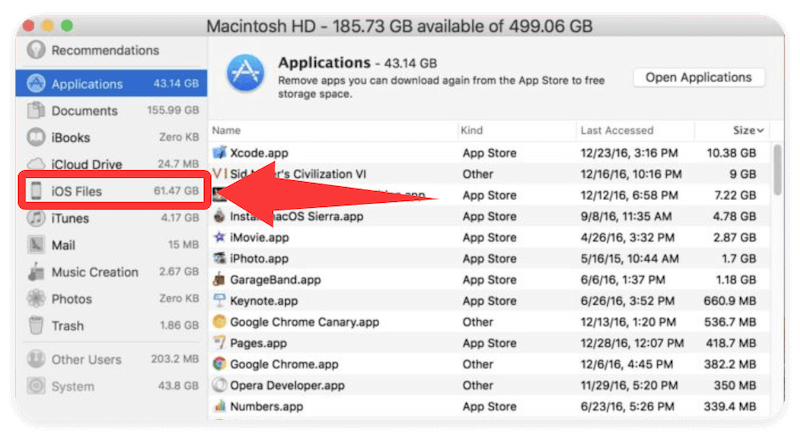Select the Xcode.app file name

tap(259, 153)
